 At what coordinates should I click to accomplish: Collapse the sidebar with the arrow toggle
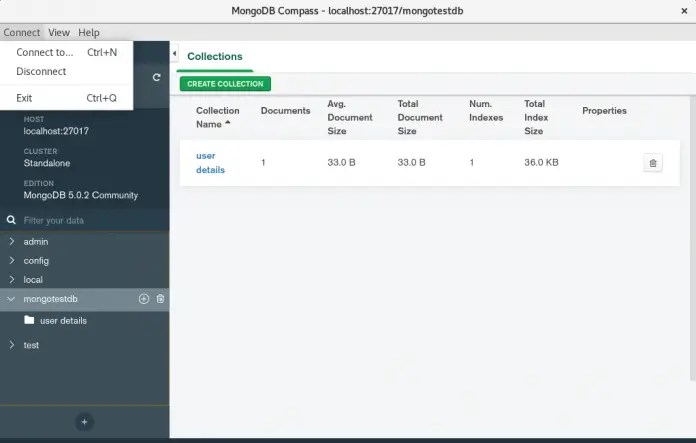pyautogui.click(x=174, y=54)
